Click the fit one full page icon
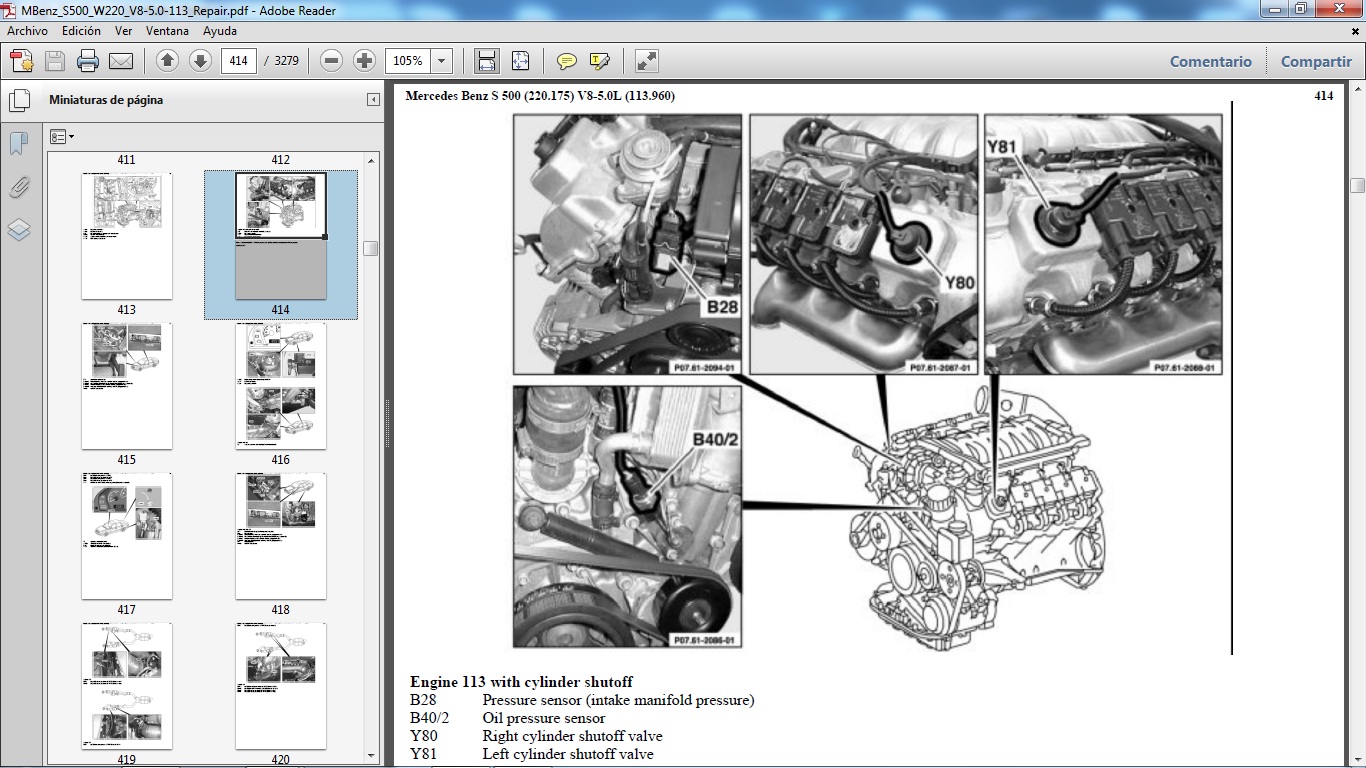 coord(520,61)
